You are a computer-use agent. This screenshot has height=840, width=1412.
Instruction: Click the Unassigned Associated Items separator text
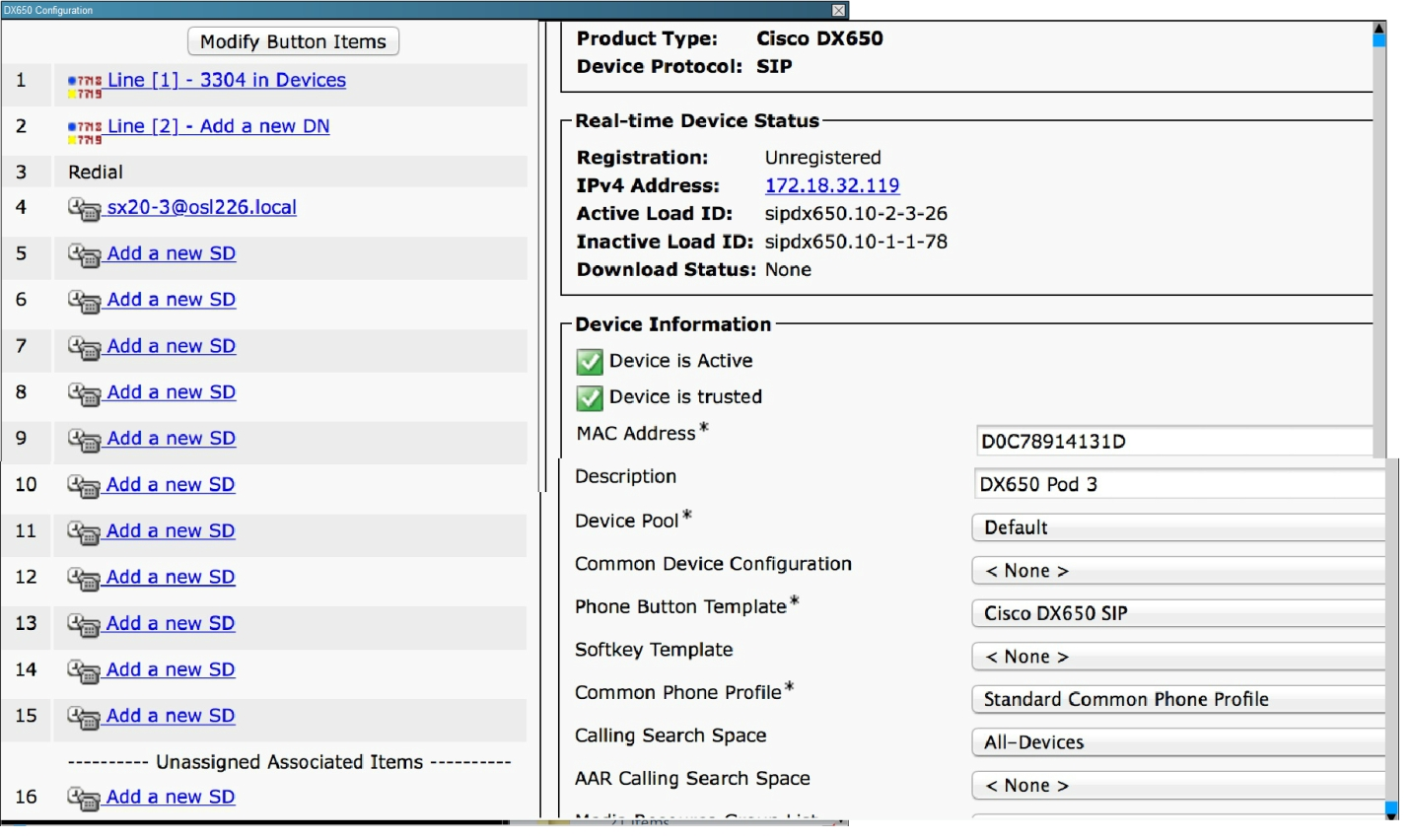[289, 762]
